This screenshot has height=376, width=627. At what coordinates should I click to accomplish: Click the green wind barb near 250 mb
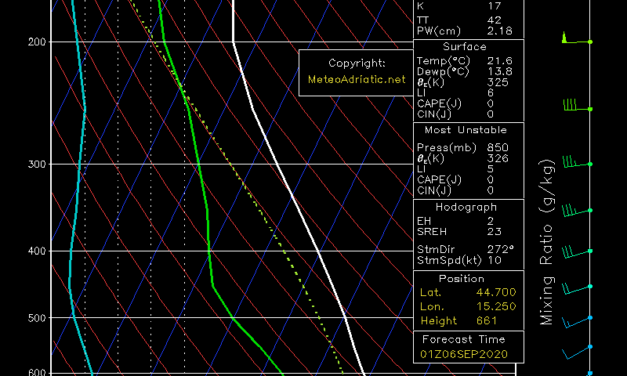coord(577,105)
